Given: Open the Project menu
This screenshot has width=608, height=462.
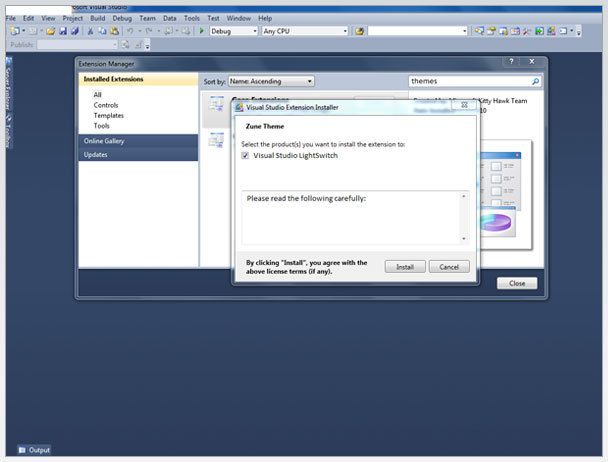Looking at the screenshot, I should click(73, 18).
